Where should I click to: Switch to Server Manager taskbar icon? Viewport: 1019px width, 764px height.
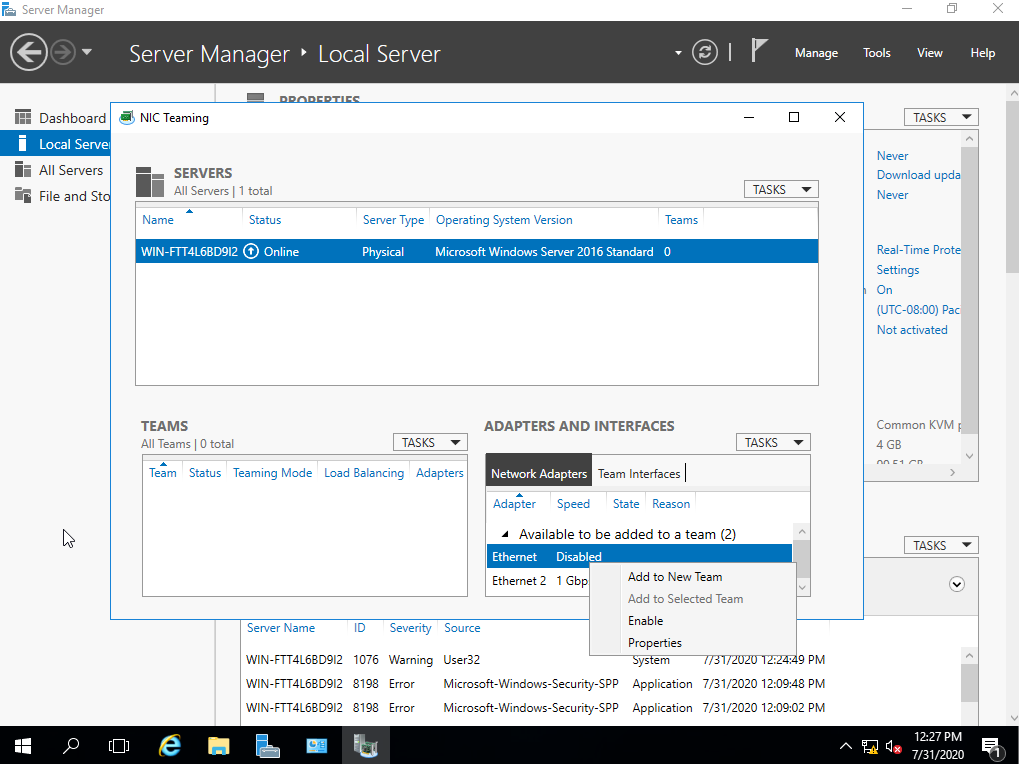[x=267, y=746]
